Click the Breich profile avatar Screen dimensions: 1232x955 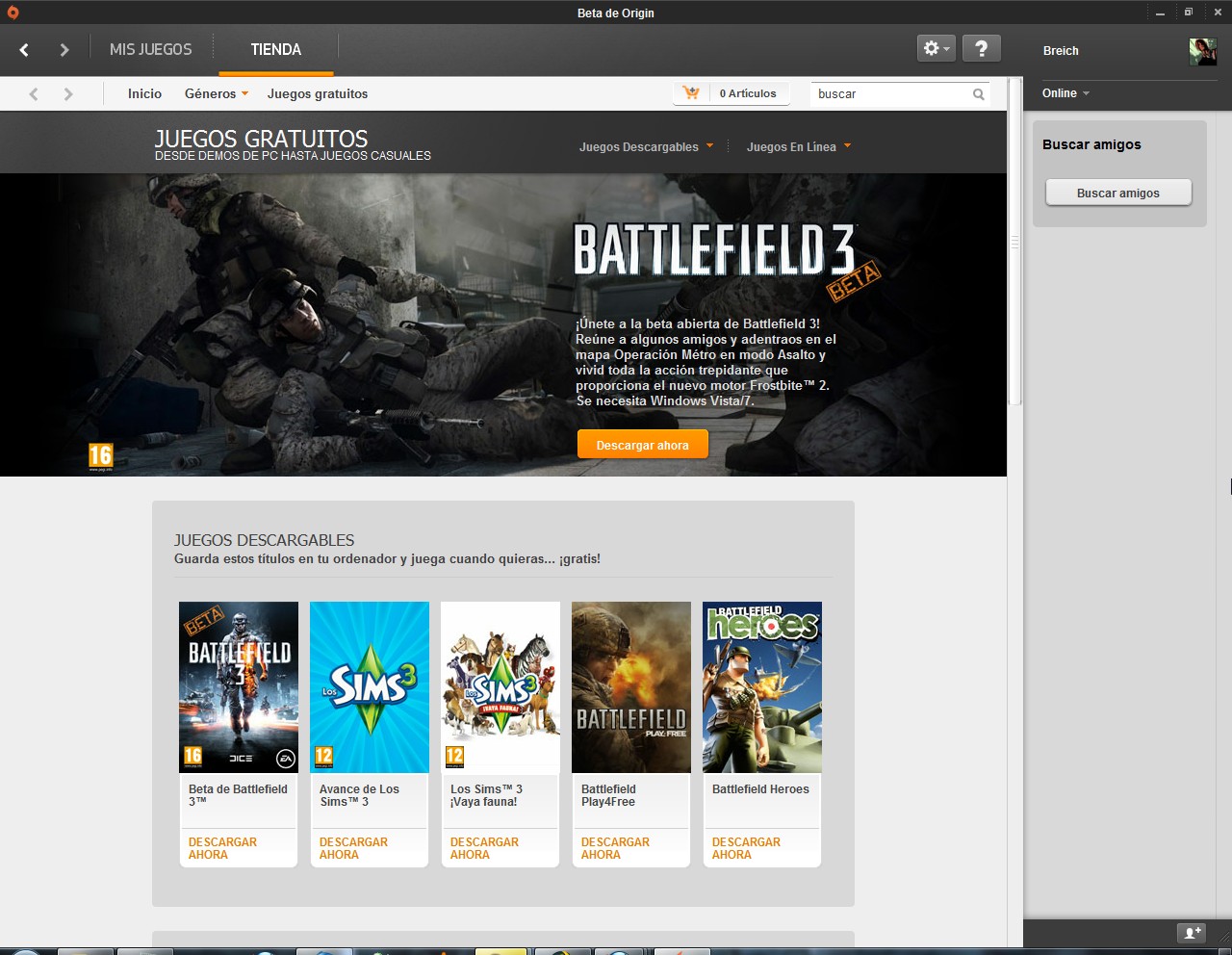(x=1203, y=51)
